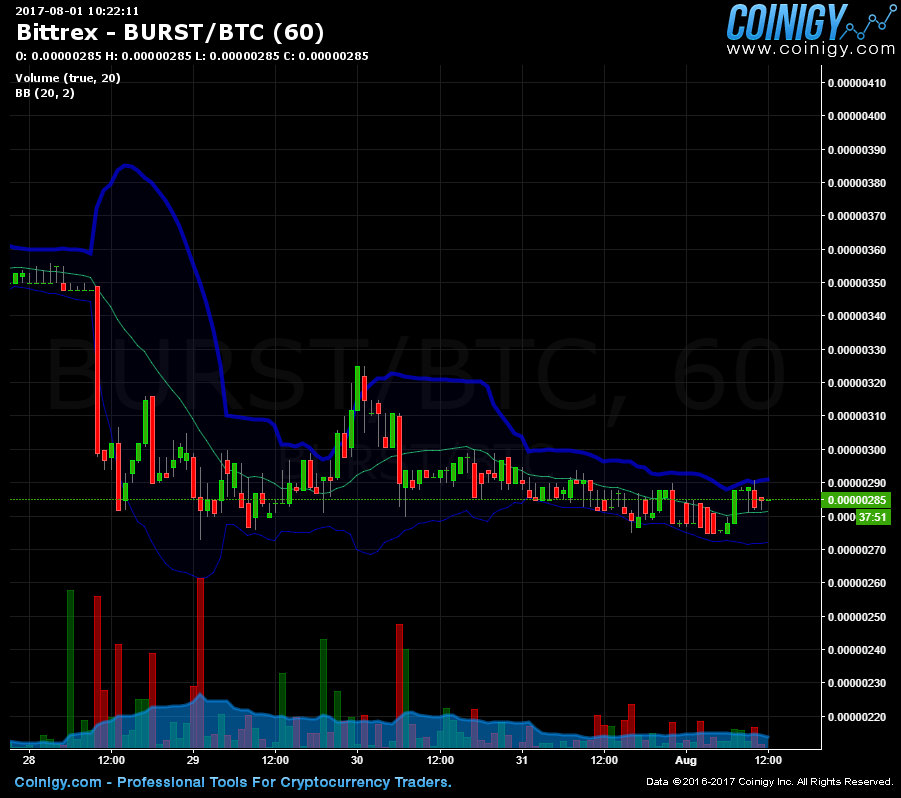Click the Aug label on time axis

click(x=686, y=761)
